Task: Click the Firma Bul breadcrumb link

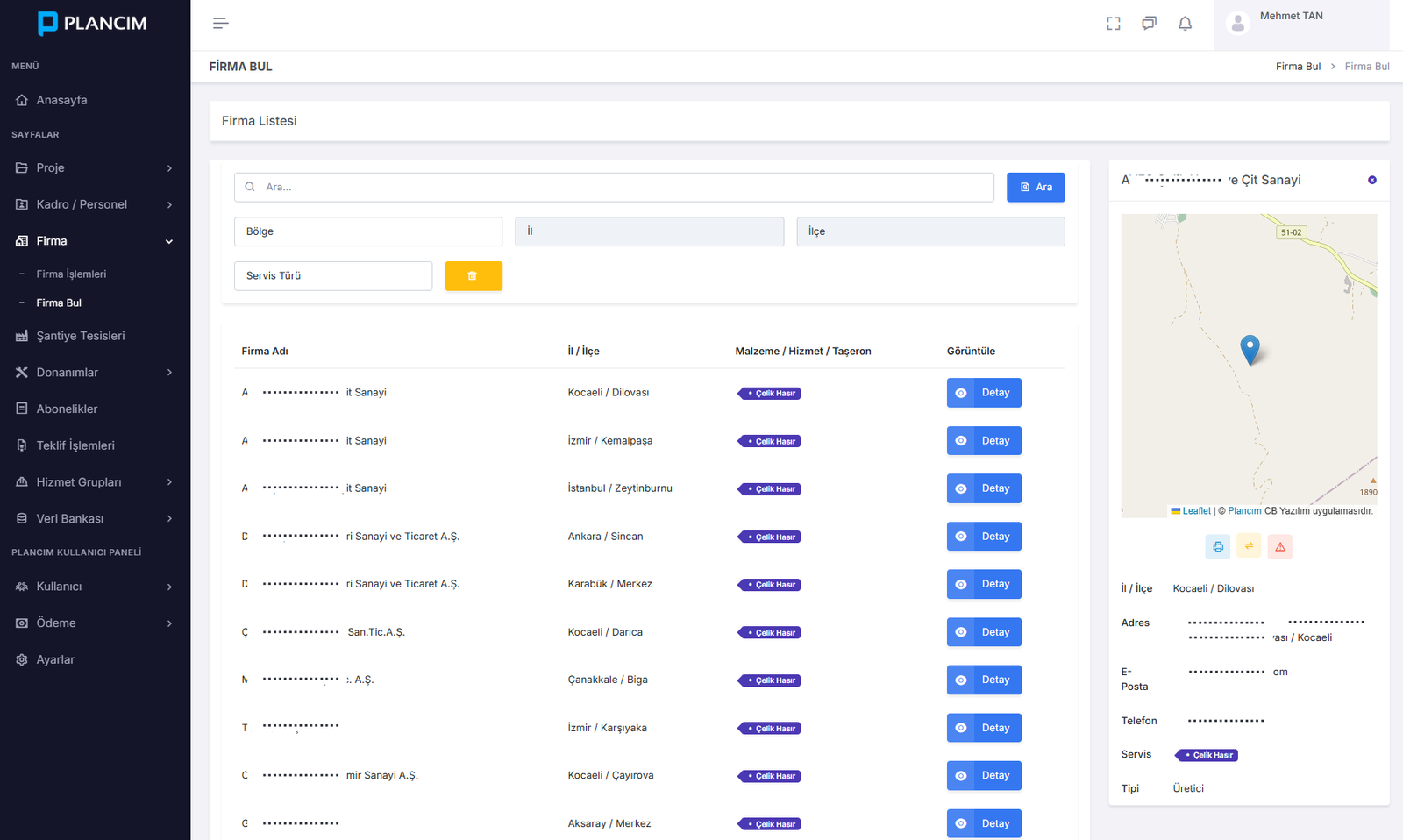Action: [x=1298, y=67]
